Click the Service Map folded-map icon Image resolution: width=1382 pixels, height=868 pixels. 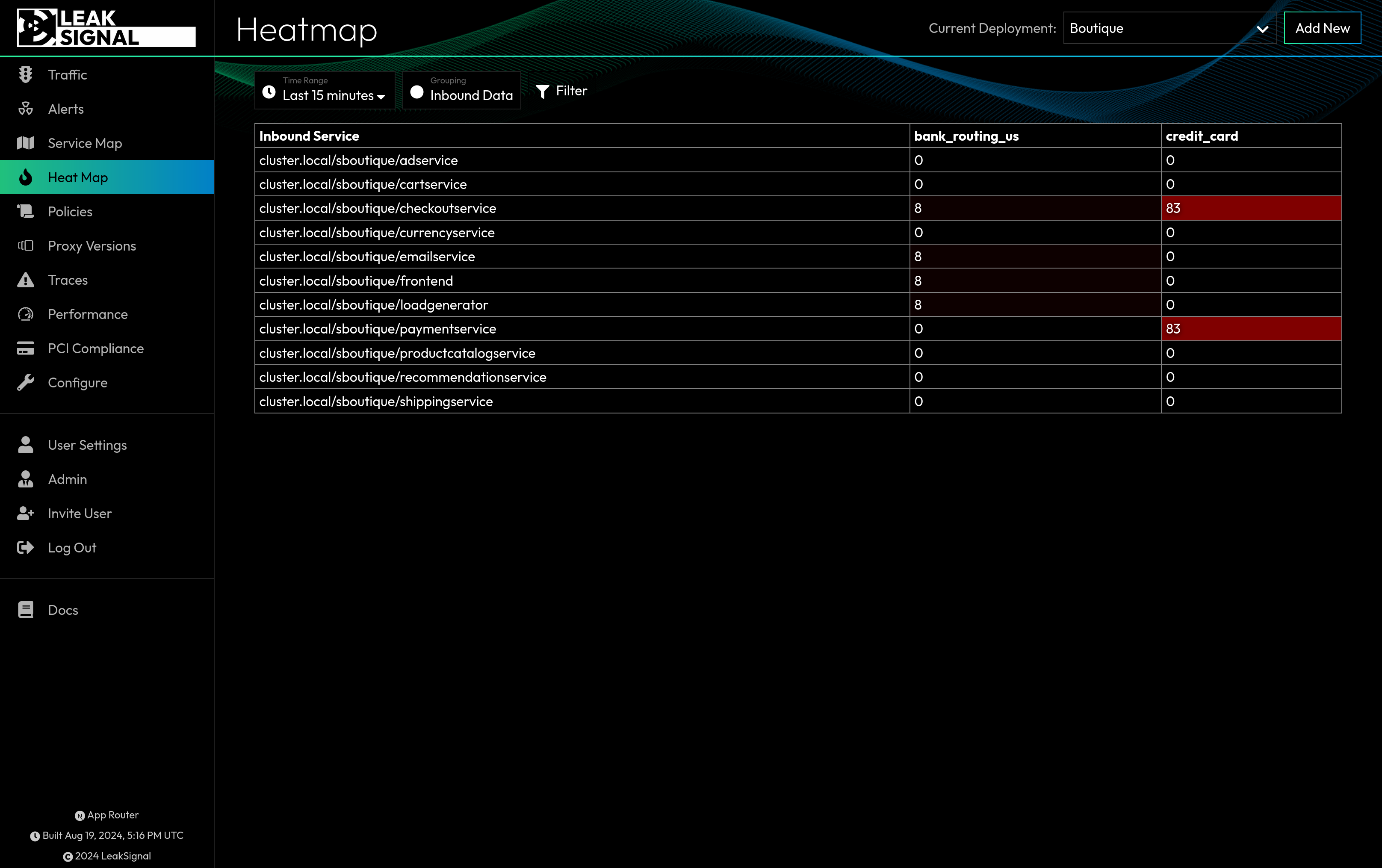[25, 143]
